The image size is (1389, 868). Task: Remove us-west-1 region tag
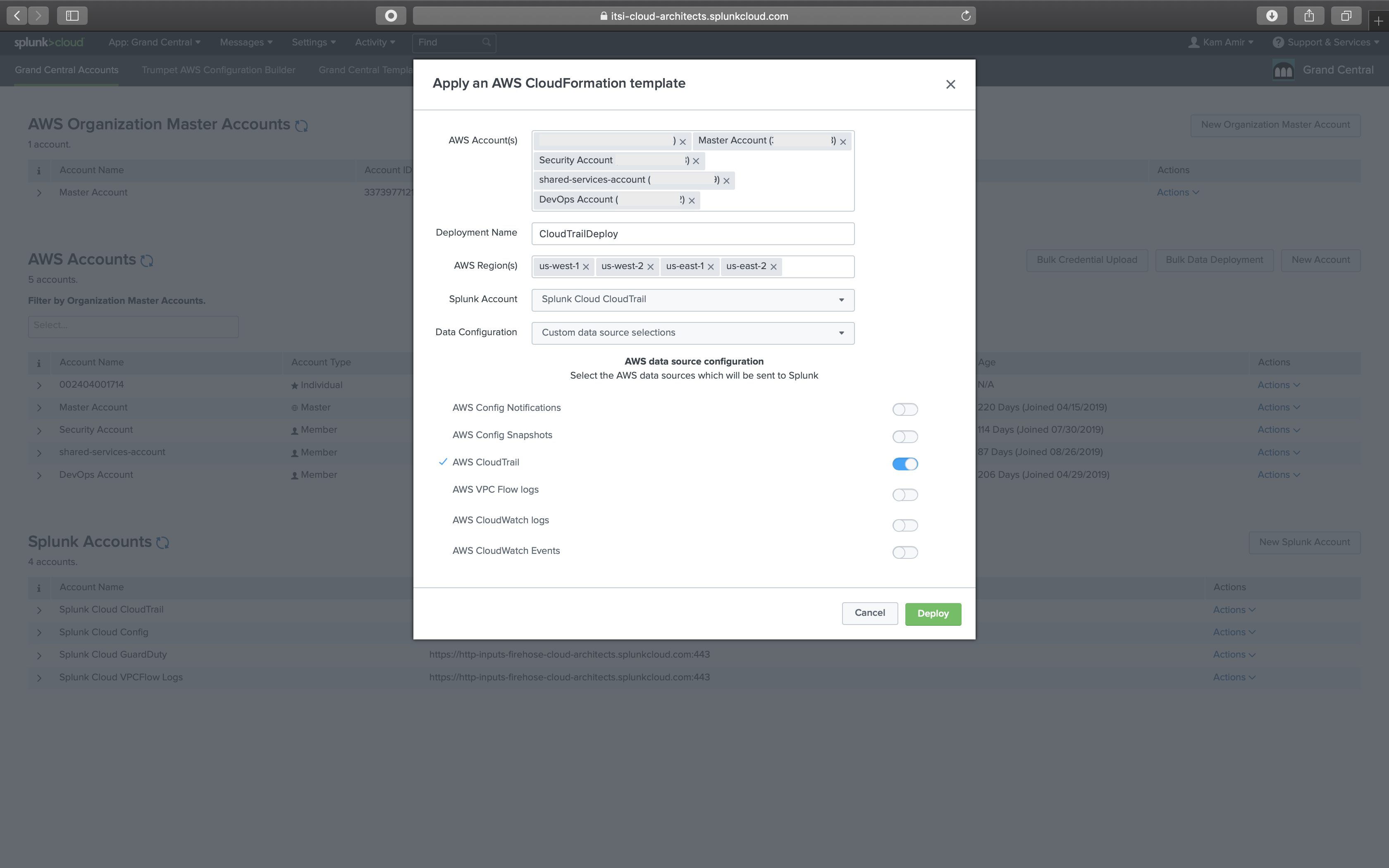(x=585, y=267)
